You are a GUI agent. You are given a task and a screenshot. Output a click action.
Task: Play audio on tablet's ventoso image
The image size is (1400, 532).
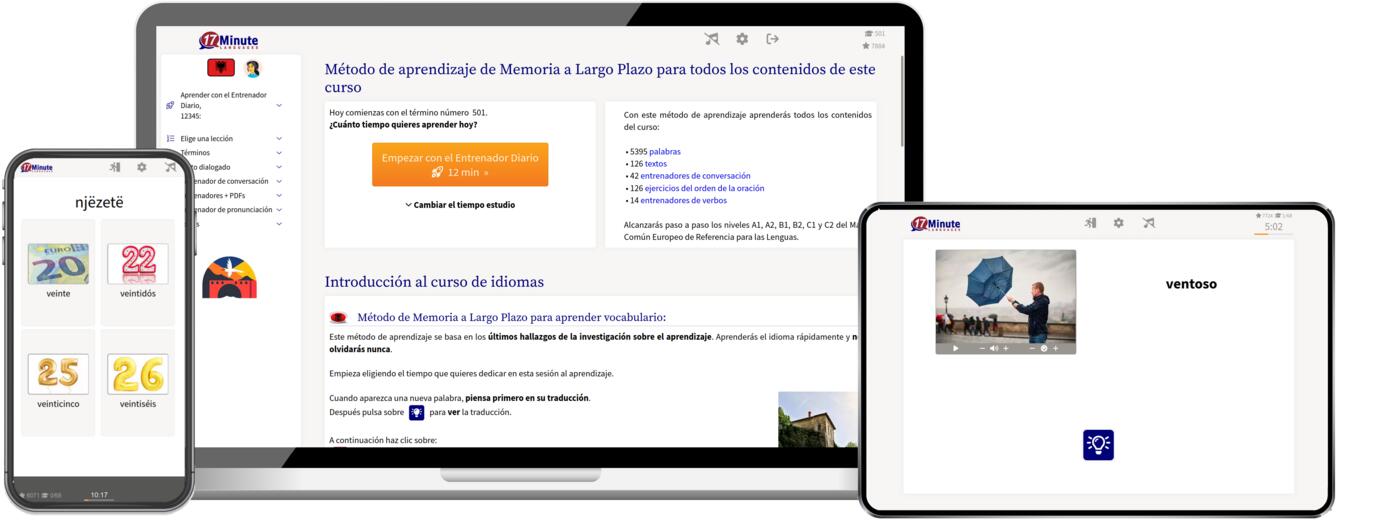(956, 348)
